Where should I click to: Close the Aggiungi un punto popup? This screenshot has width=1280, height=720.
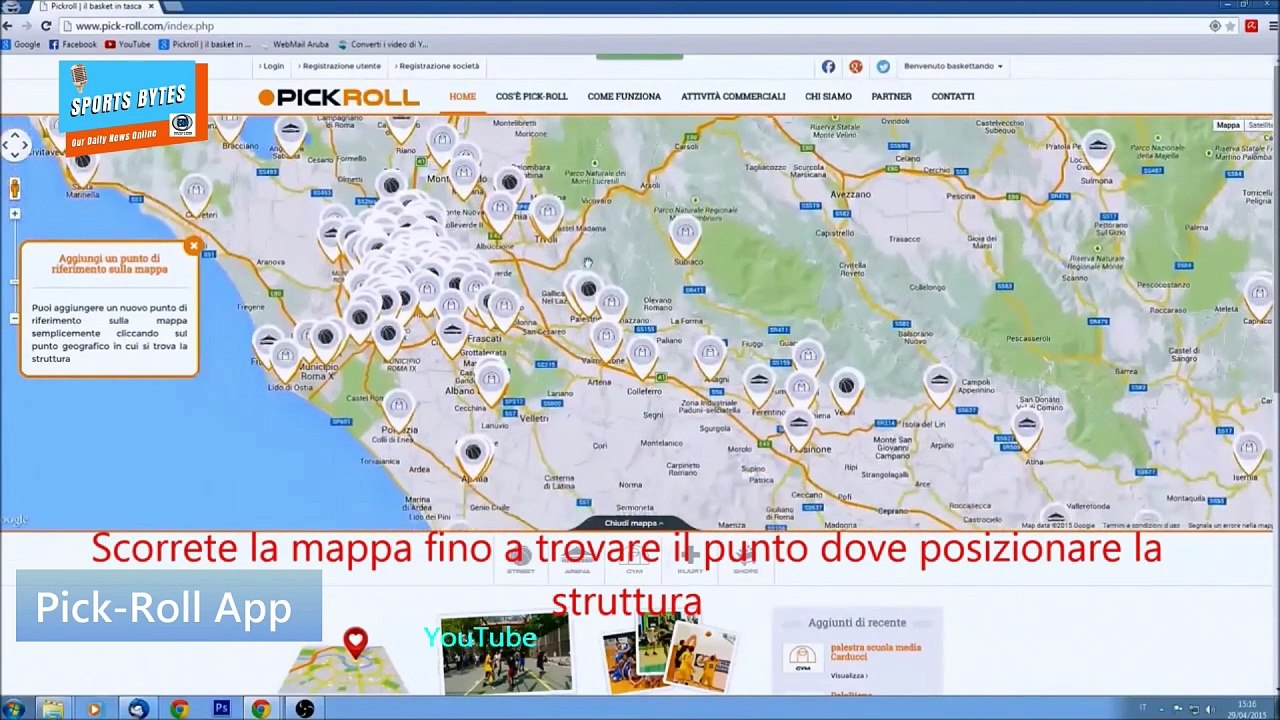(x=193, y=246)
